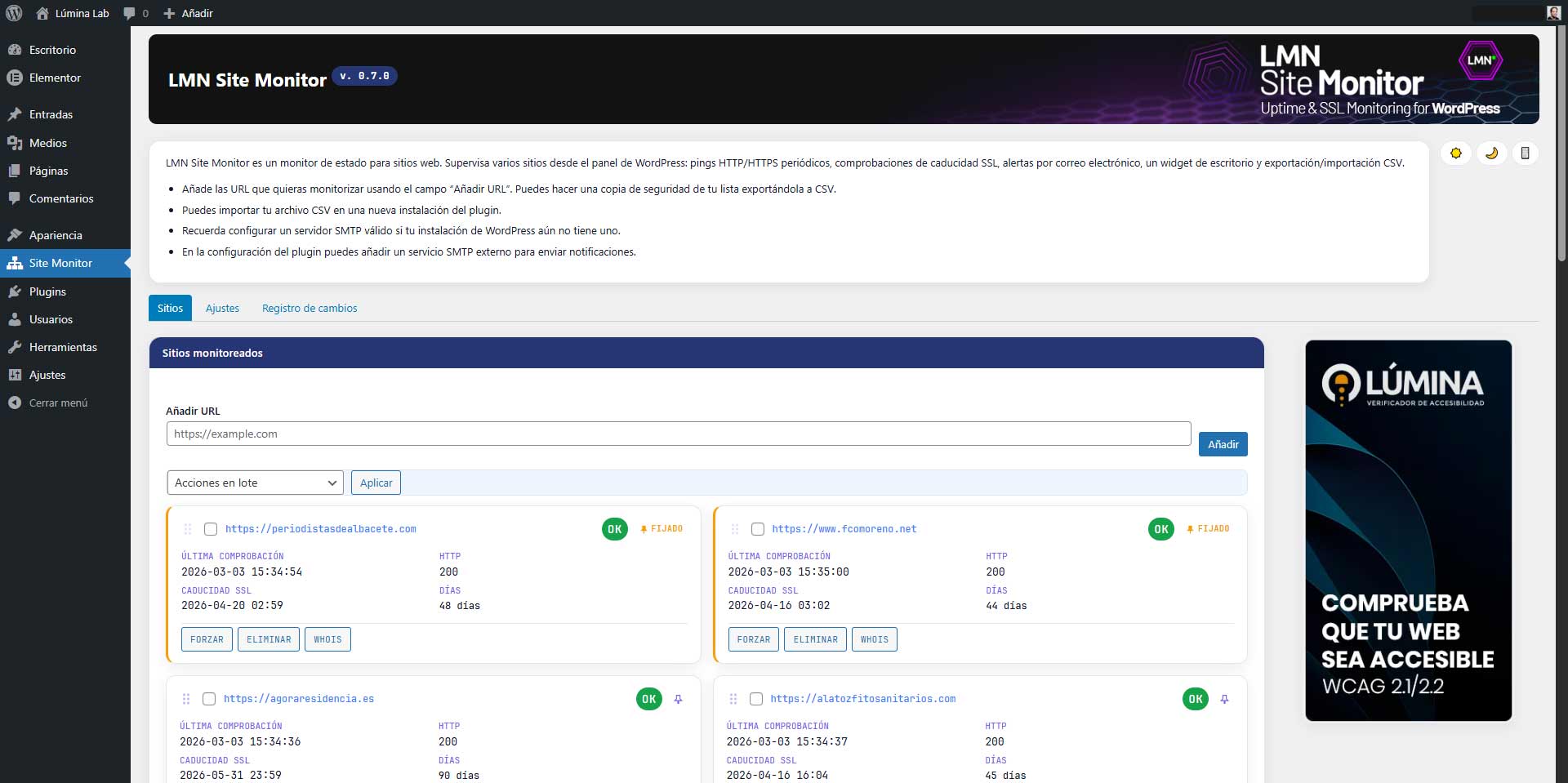Viewport: 1568px width, 783px height.
Task: Grab the drag handle of periodistasdealbacete.com card
Action: (188, 529)
